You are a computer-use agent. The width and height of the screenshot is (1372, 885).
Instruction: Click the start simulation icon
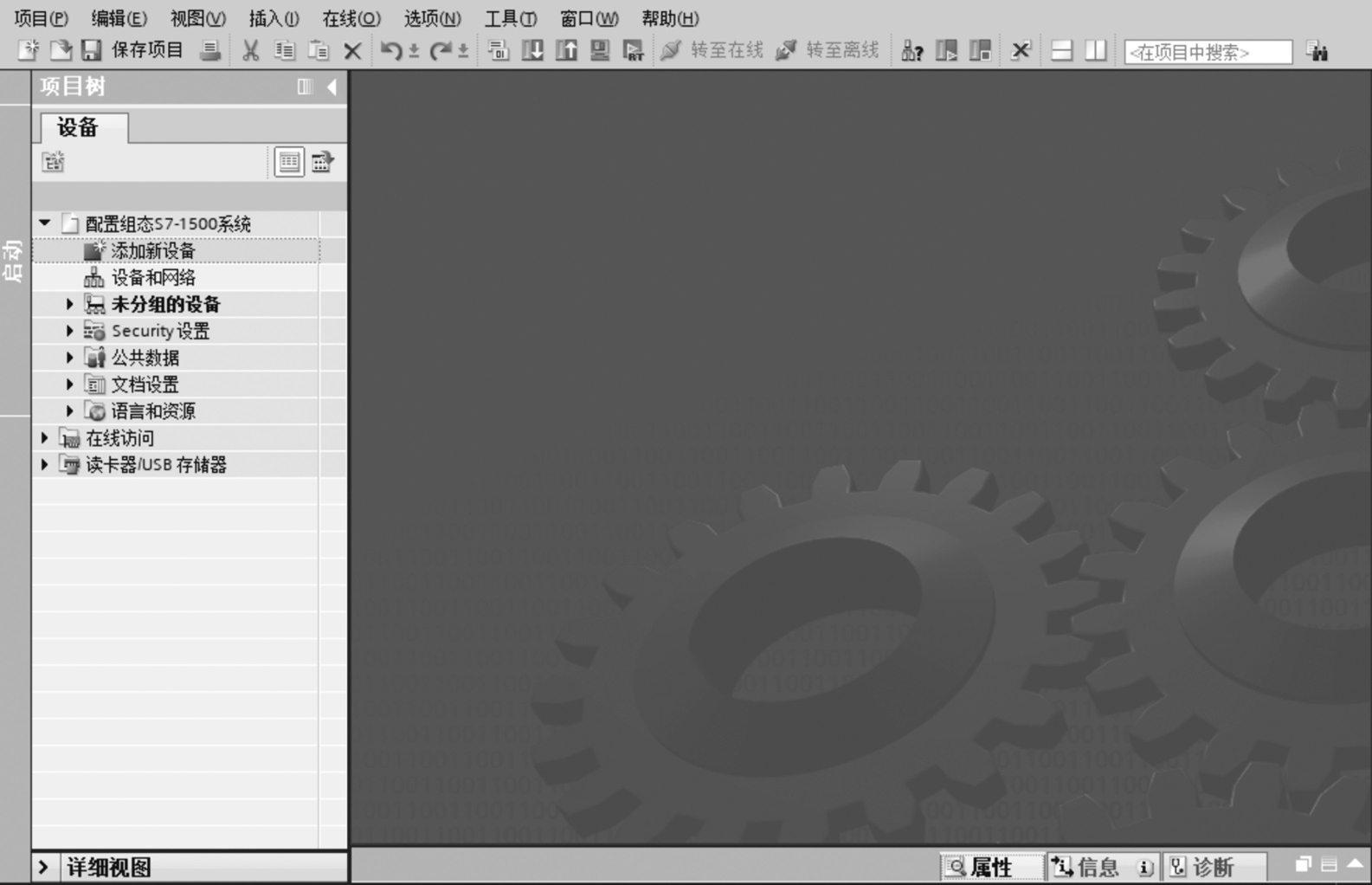(600, 50)
